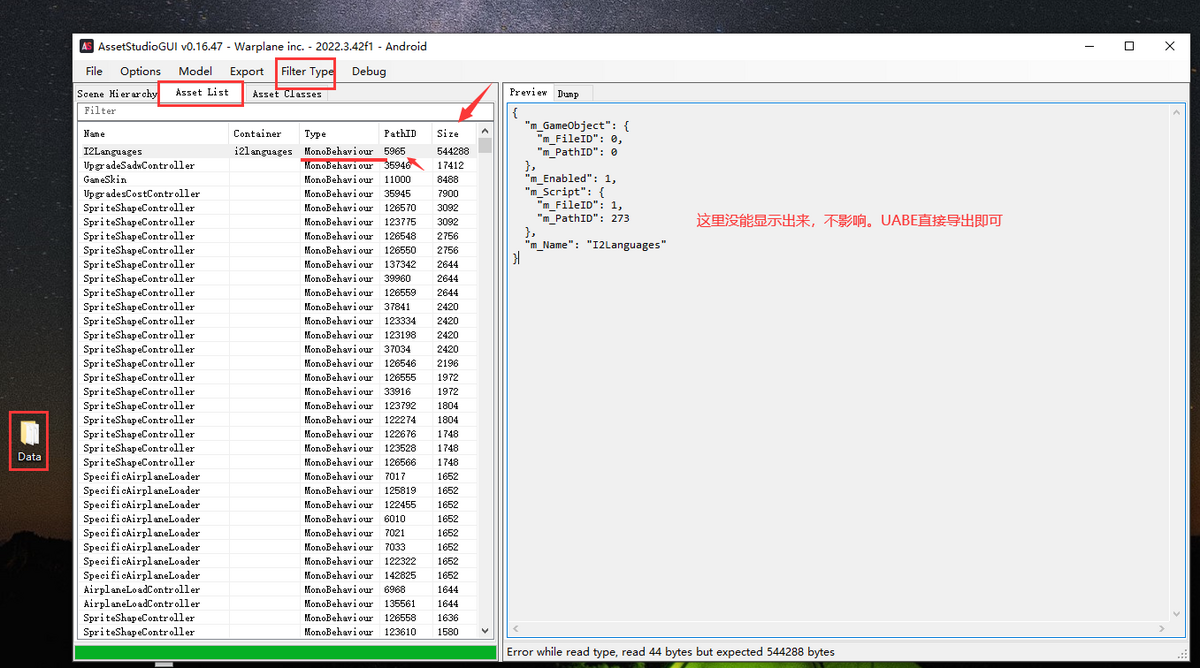Screen dimensions: 1200x668
Task: Select SpecificAirplaneLoader row with PathID 7033
Action: click(x=278, y=547)
